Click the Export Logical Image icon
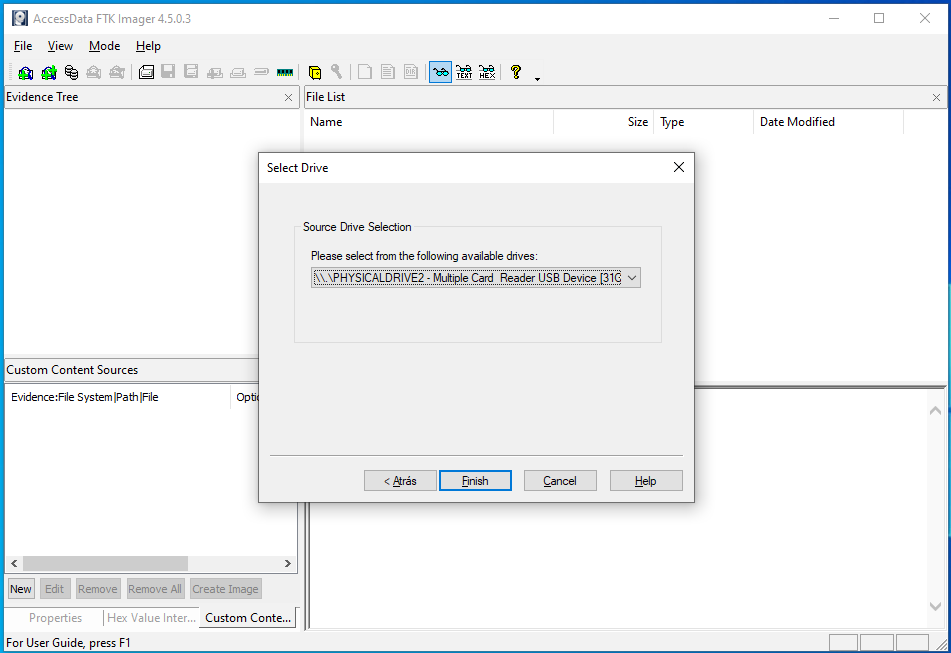The image size is (951, 653). [x=192, y=72]
